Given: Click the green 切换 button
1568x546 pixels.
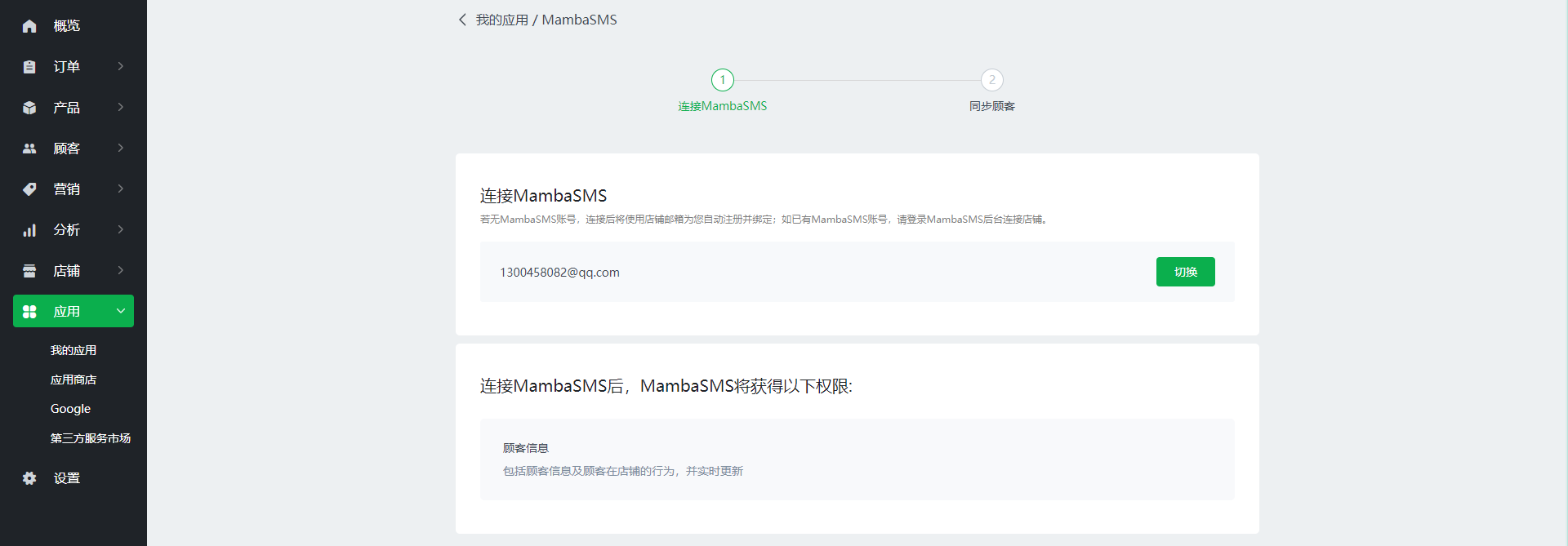Looking at the screenshot, I should pyautogui.click(x=1186, y=272).
